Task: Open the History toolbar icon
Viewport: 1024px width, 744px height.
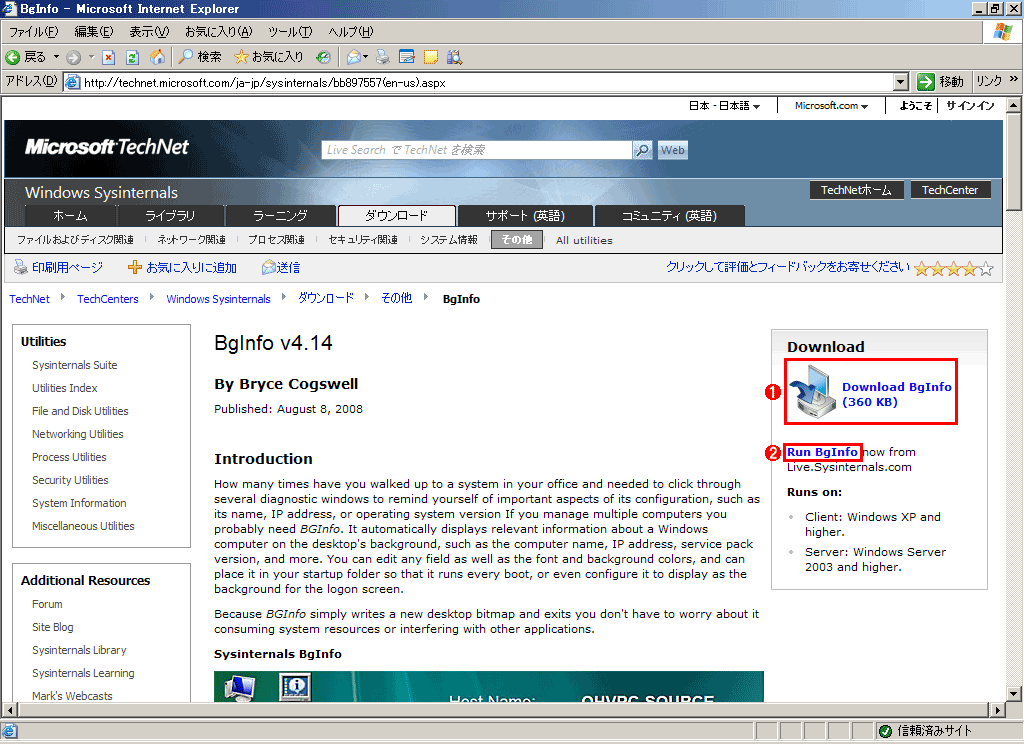Action: tap(323, 57)
